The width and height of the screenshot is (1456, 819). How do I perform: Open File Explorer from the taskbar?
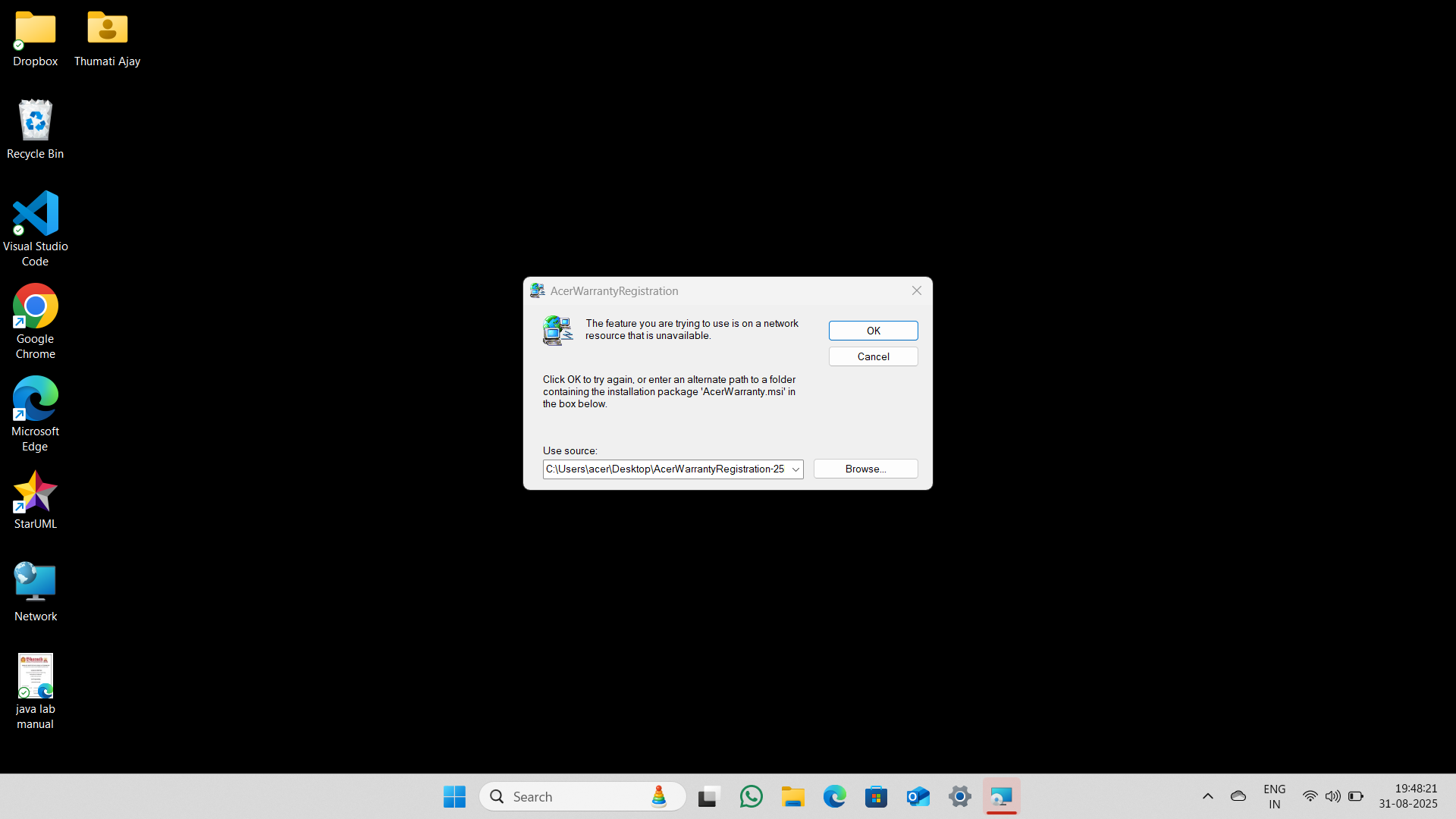(x=793, y=796)
